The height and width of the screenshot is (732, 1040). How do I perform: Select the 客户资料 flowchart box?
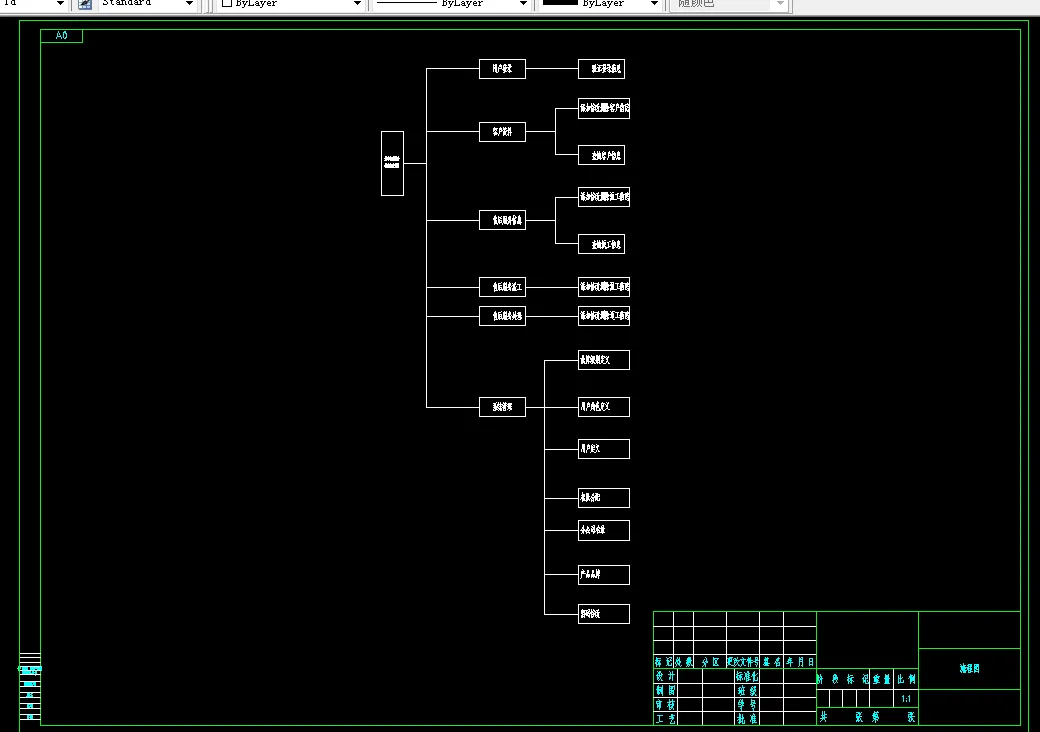pyautogui.click(x=502, y=132)
